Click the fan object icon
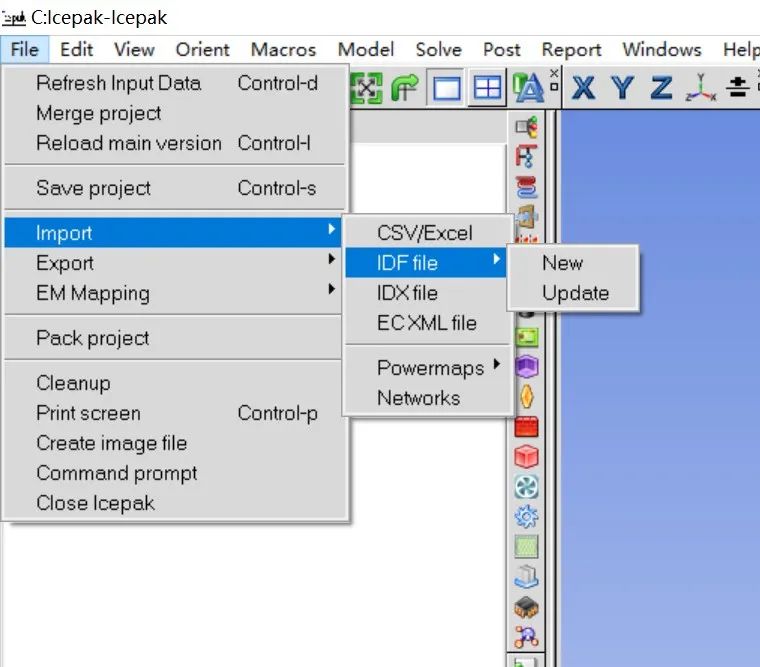The height and width of the screenshot is (667, 760). 527,487
